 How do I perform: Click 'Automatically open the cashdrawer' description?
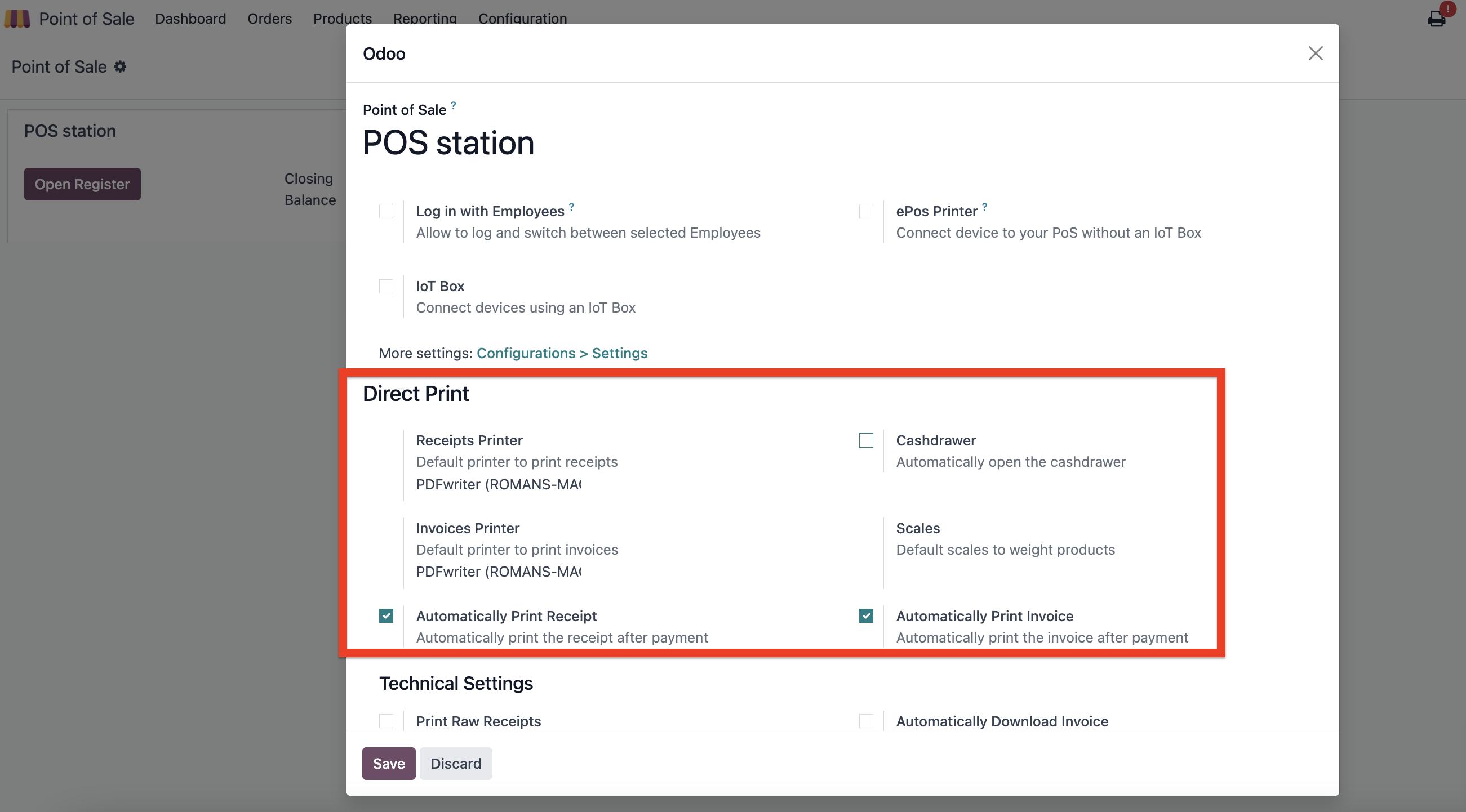1011,462
